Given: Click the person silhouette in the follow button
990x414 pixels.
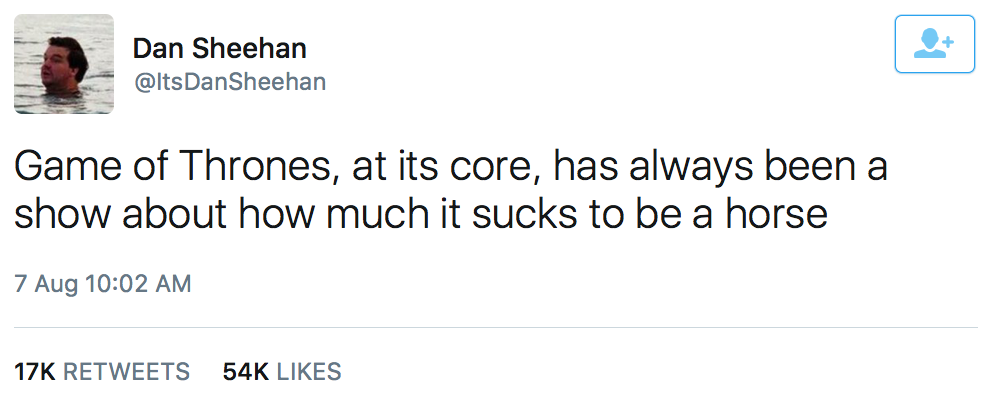Looking at the screenshot, I should point(930,44).
